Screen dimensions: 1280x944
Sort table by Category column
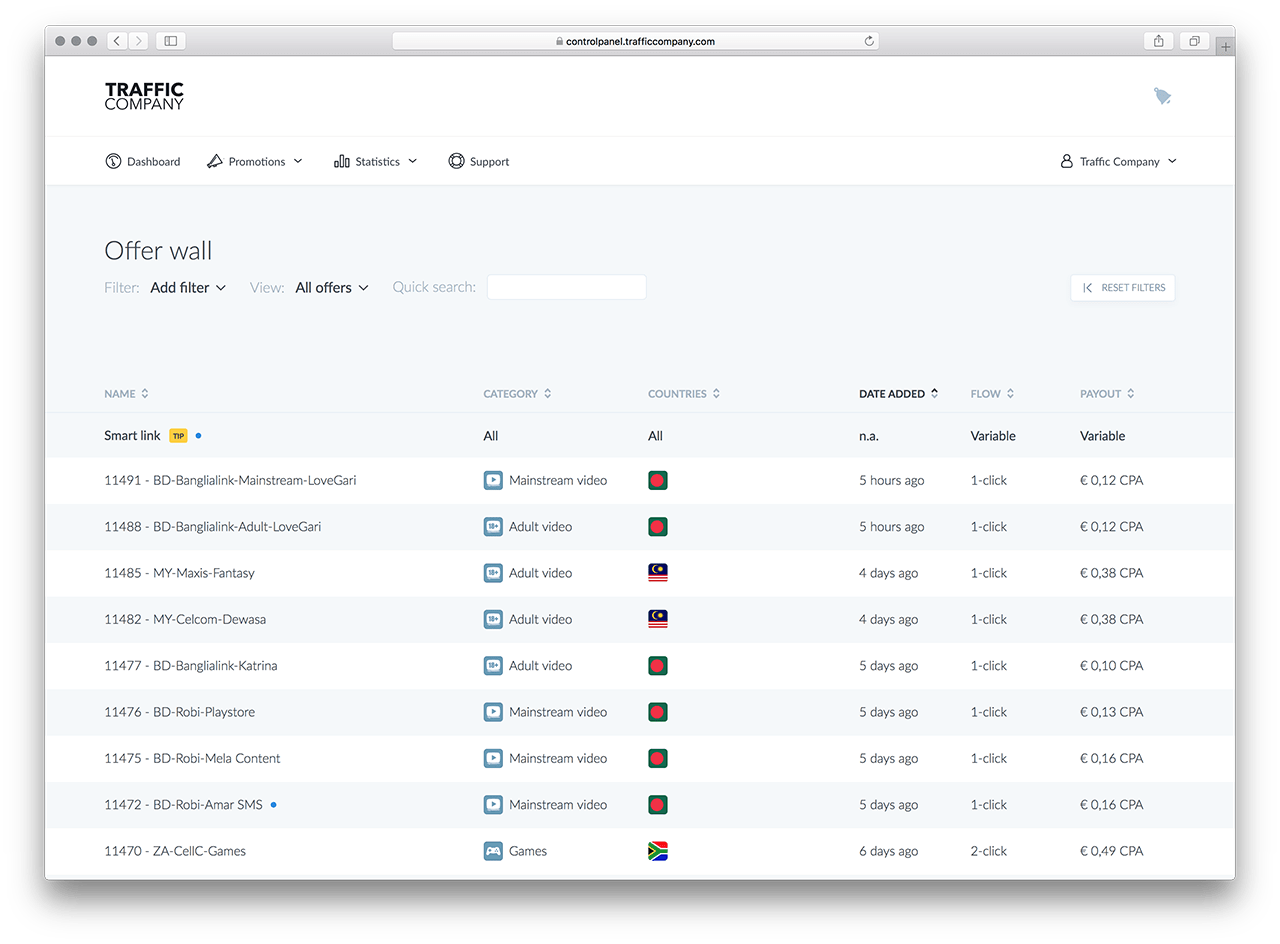tap(517, 394)
